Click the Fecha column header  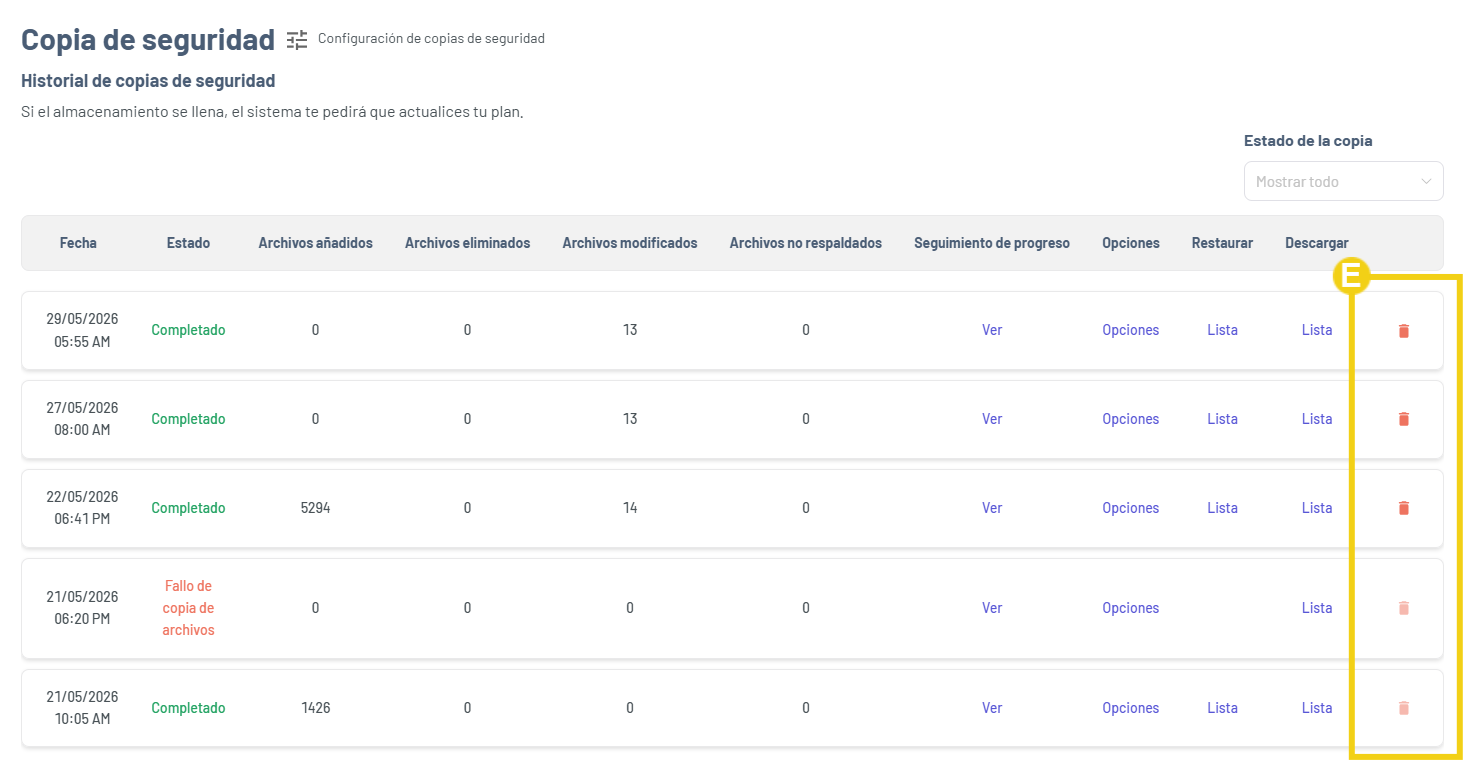pos(78,243)
